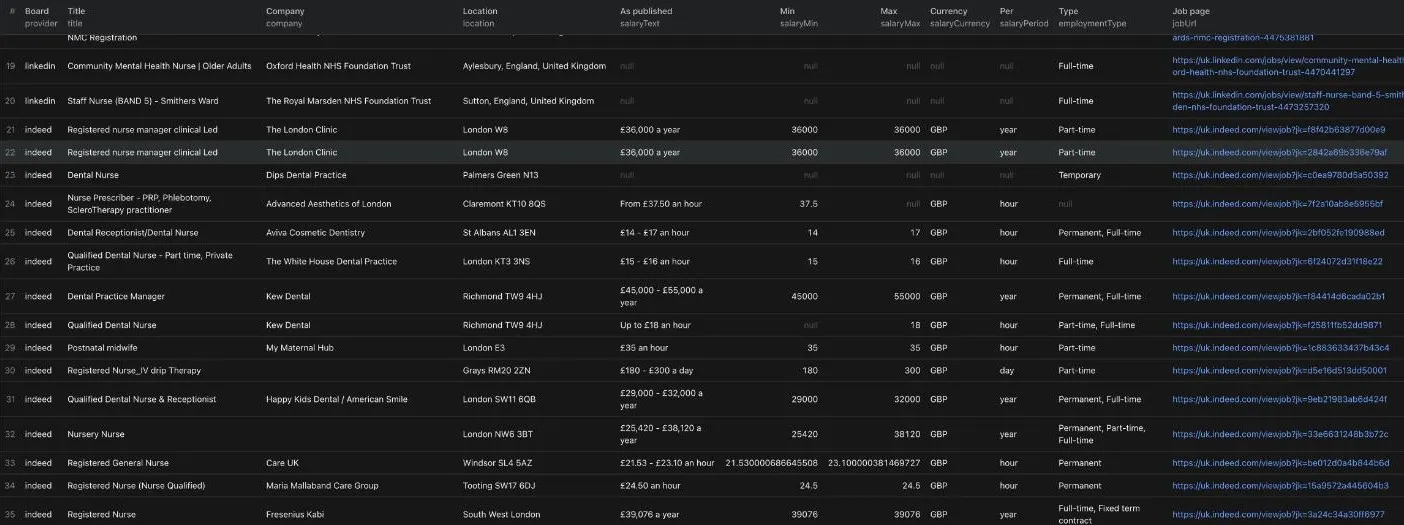Click 'London SW11 6QB' location cell
The image size is (1404, 525).
pos(499,399)
